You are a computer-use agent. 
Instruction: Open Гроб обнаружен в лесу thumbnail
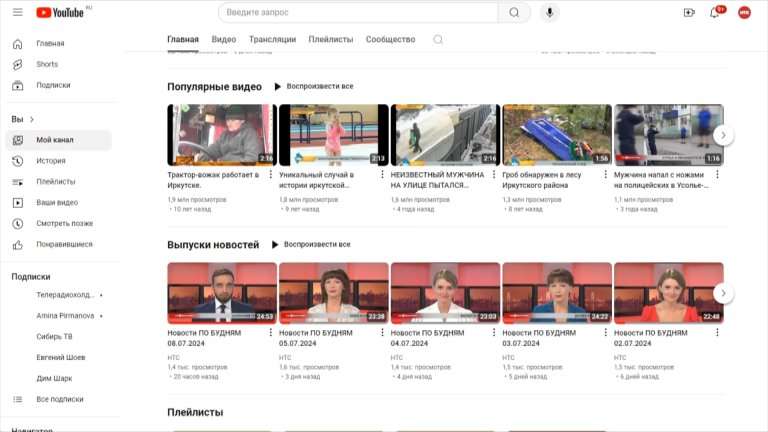557,135
